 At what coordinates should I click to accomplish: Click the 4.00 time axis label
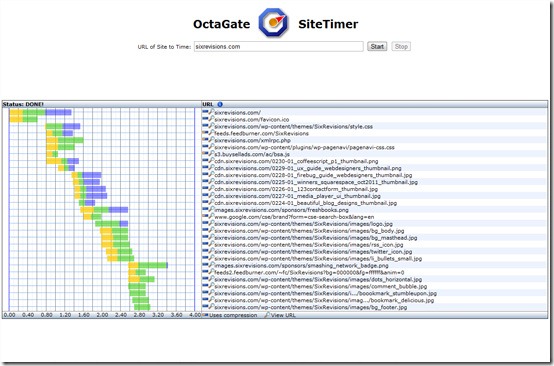click(195, 315)
